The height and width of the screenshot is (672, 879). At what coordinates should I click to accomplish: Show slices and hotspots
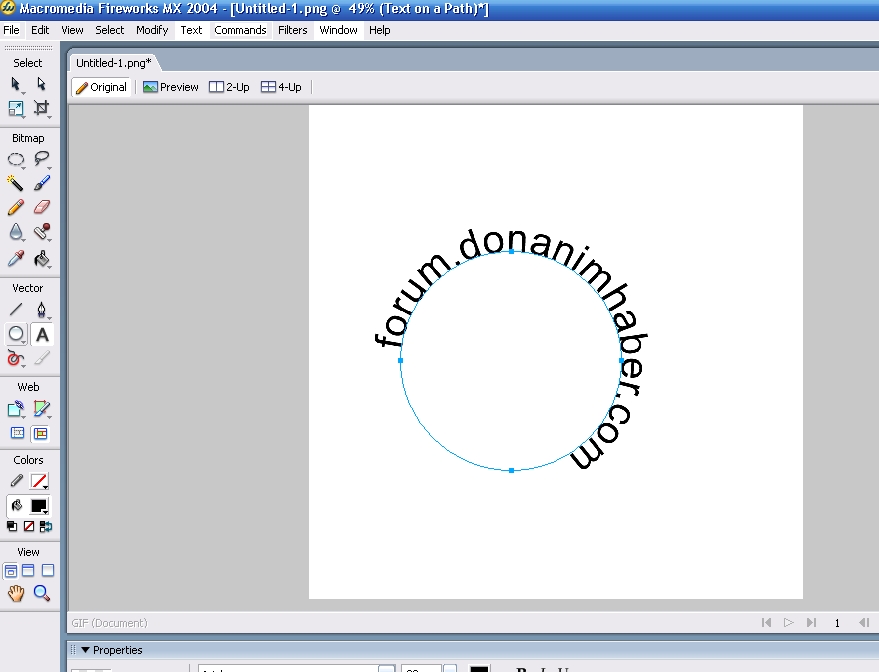(40, 433)
